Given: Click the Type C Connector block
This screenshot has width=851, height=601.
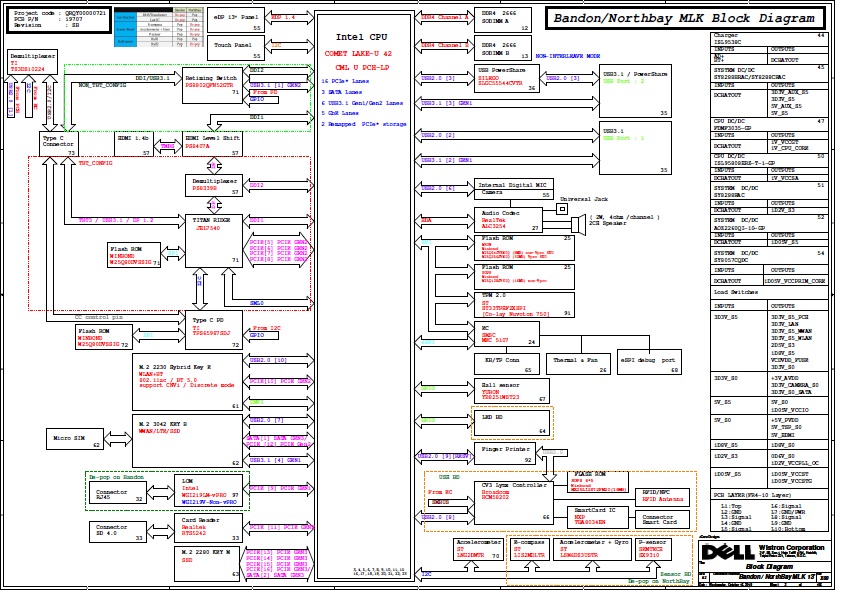Looking at the screenshot, I should [58, 144].
